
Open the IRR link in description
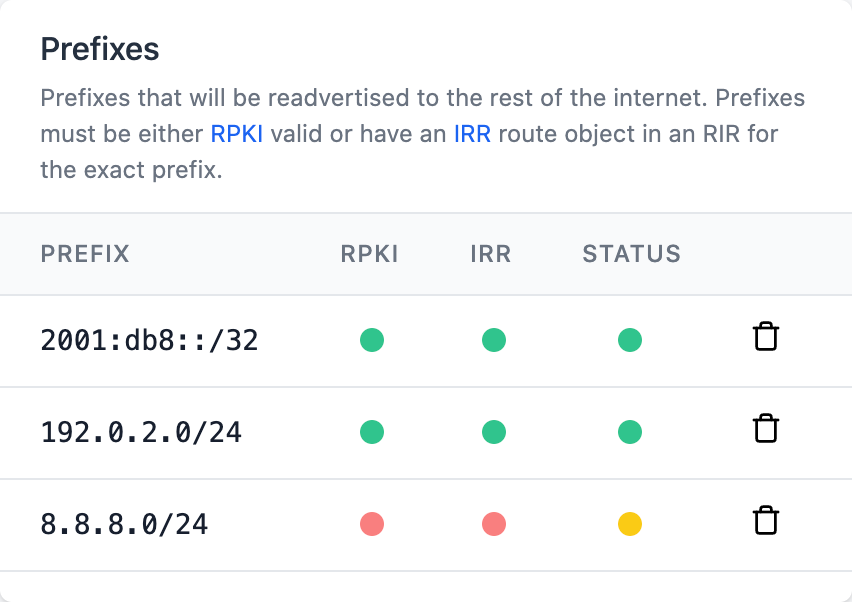click(x=473, y=134)
